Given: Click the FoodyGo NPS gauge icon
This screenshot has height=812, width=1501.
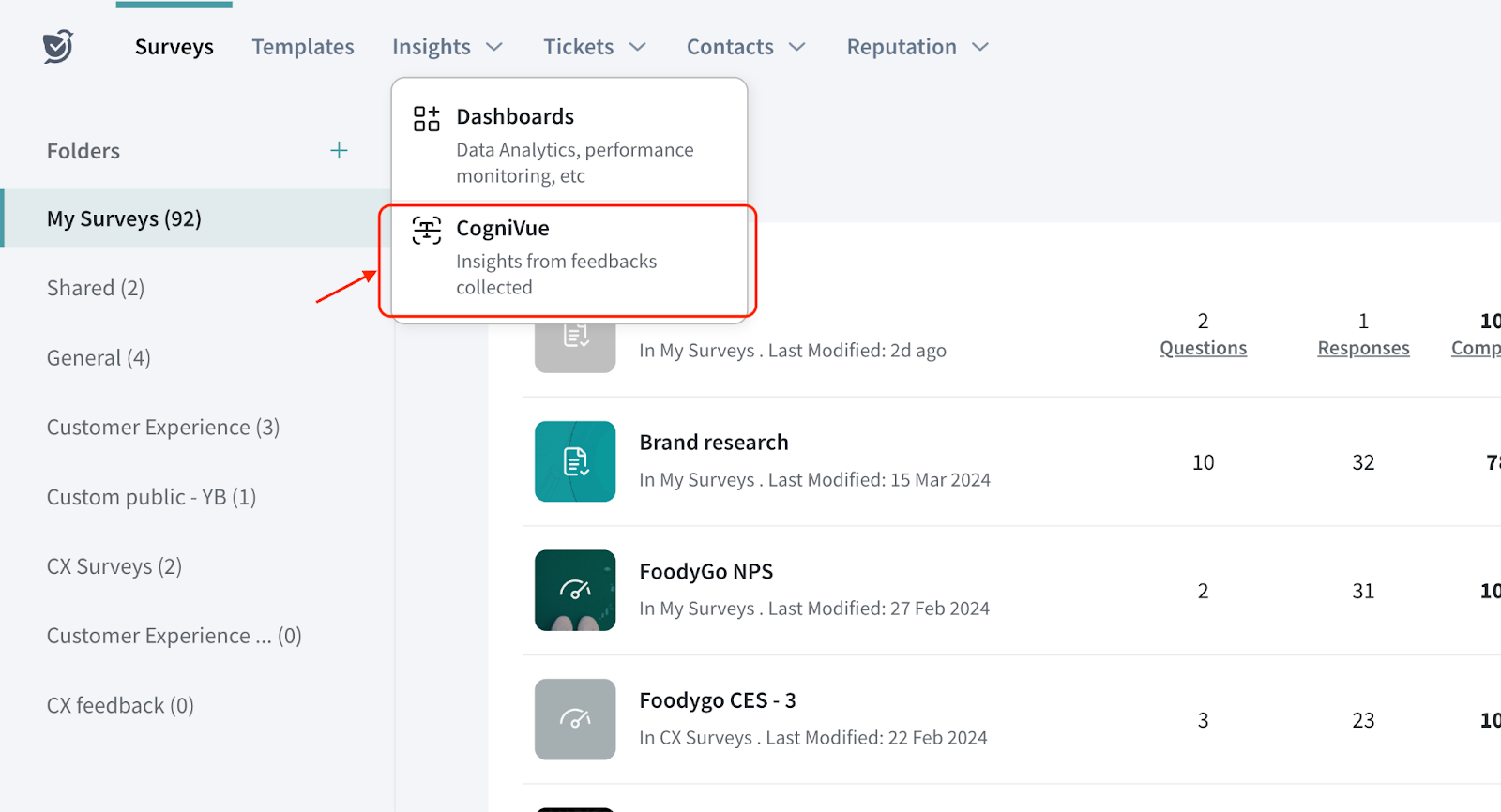Looking at the screenshot, I should pos(575,590).
